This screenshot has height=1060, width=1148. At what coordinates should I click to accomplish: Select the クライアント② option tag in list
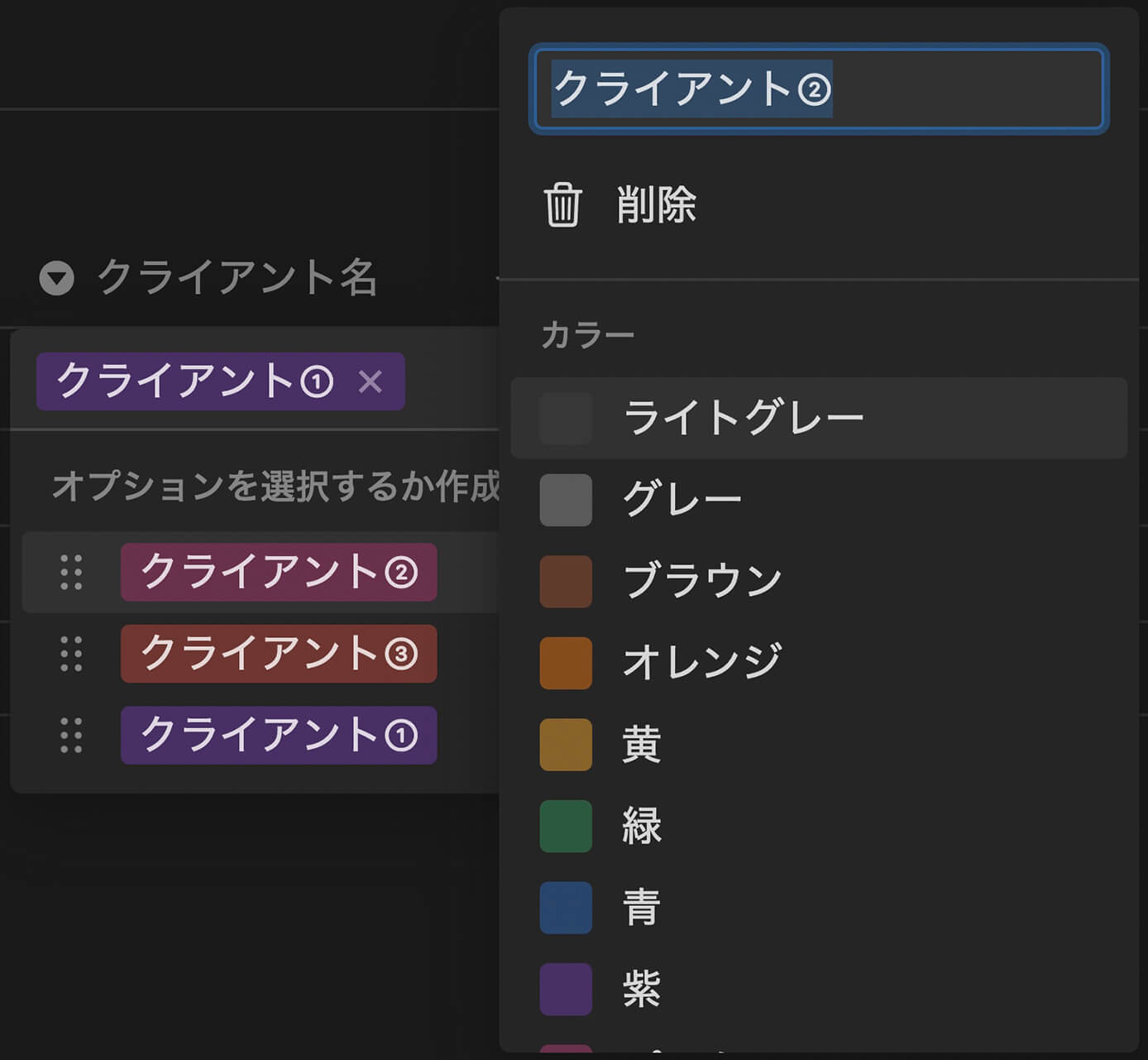[279, 572]
